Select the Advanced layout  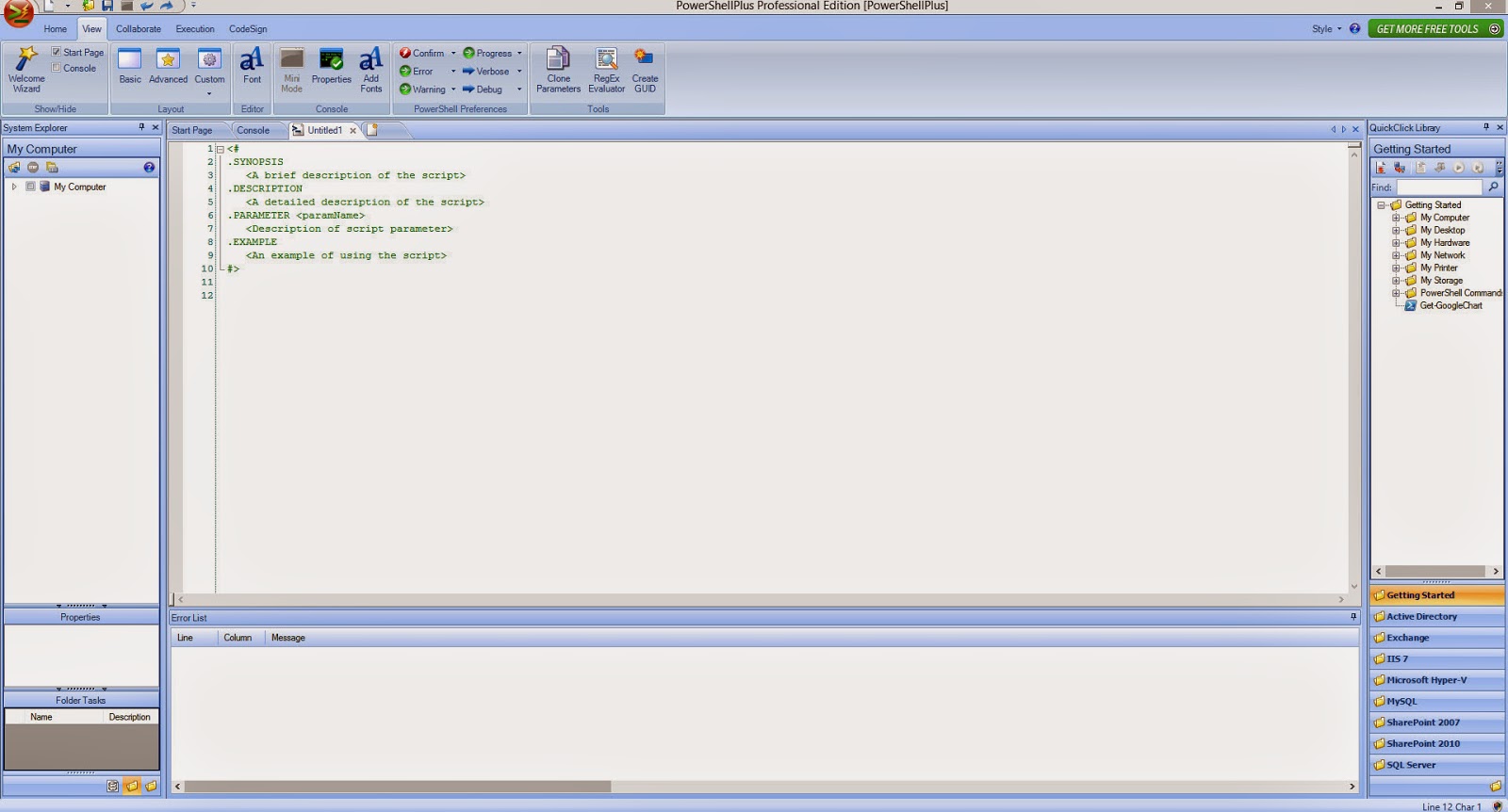[168, 67]
